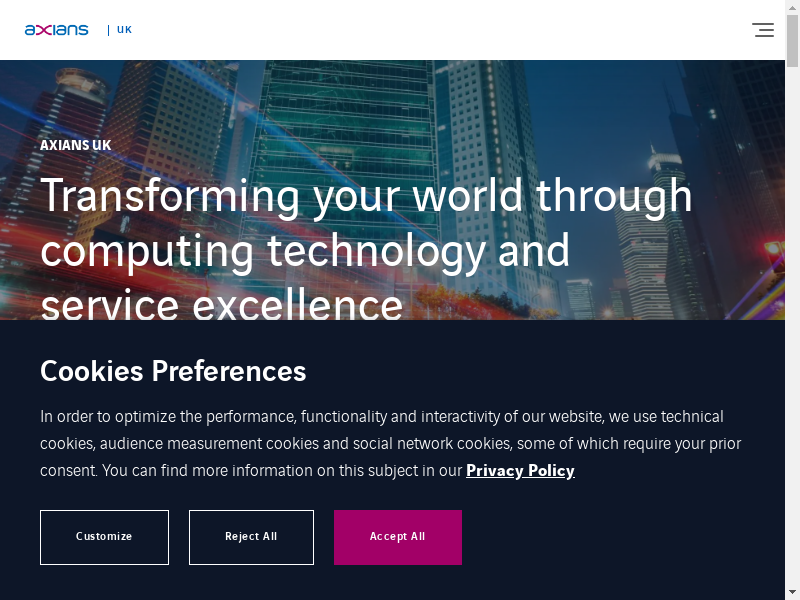Screen dimensions: 800x600
Task: Accept all cookies
Action: [397, 537]
